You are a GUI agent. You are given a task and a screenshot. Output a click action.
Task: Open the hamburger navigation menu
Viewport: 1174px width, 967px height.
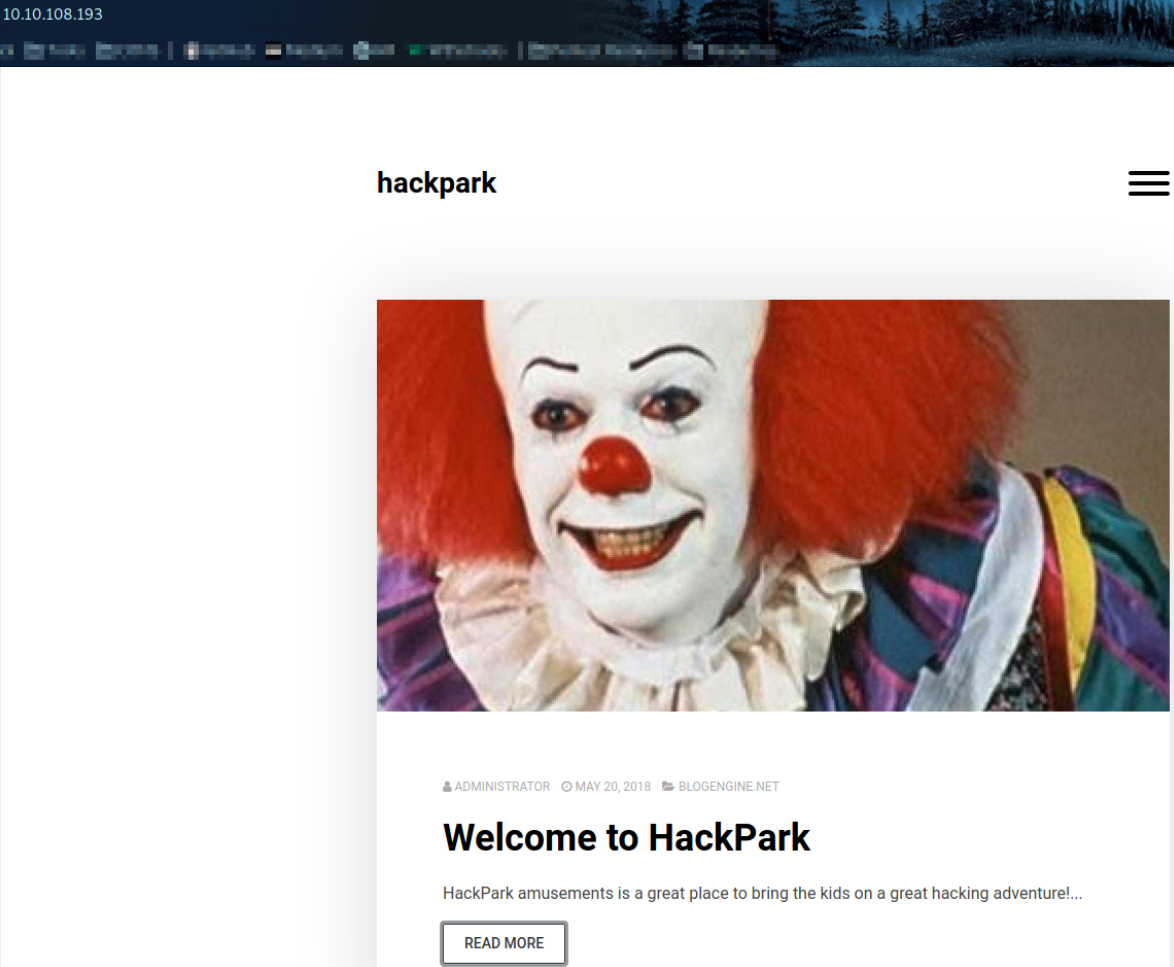(x=1149, y=183)
